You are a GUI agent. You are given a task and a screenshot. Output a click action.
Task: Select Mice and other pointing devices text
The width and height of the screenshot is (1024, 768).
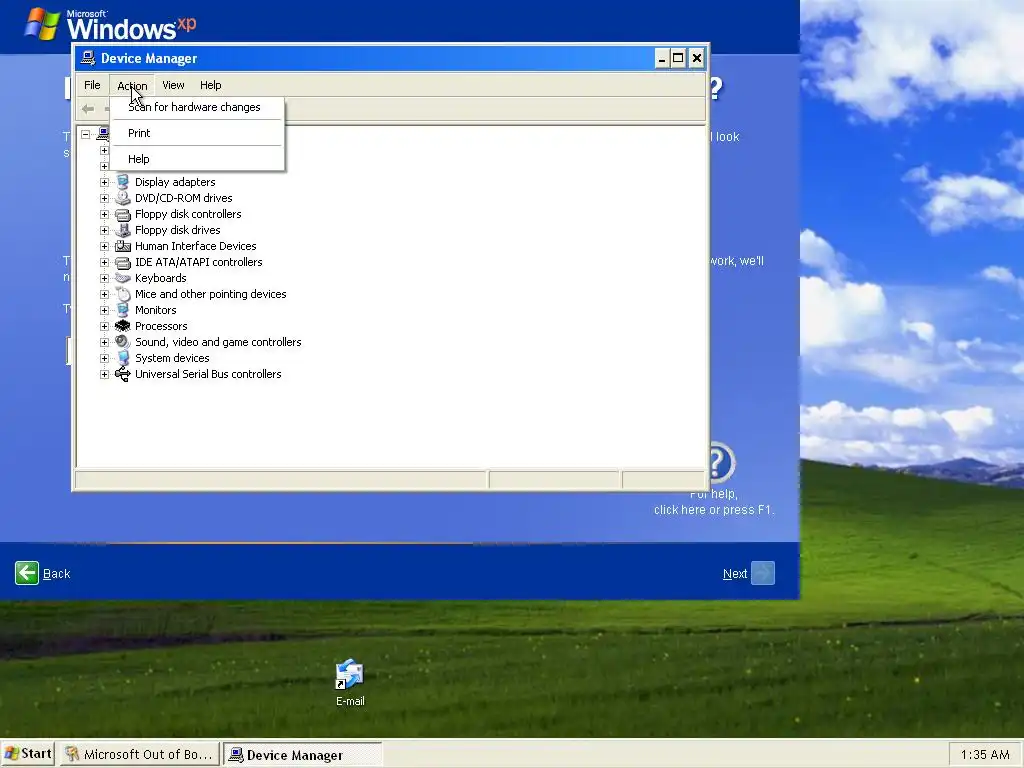click(x=210, y=294)
